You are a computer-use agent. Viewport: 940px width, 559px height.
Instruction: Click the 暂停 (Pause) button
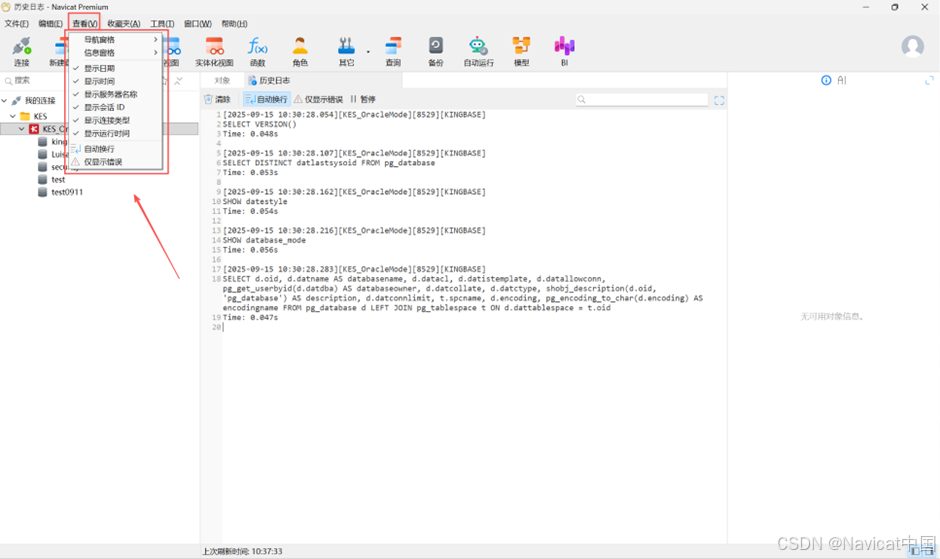363,100
